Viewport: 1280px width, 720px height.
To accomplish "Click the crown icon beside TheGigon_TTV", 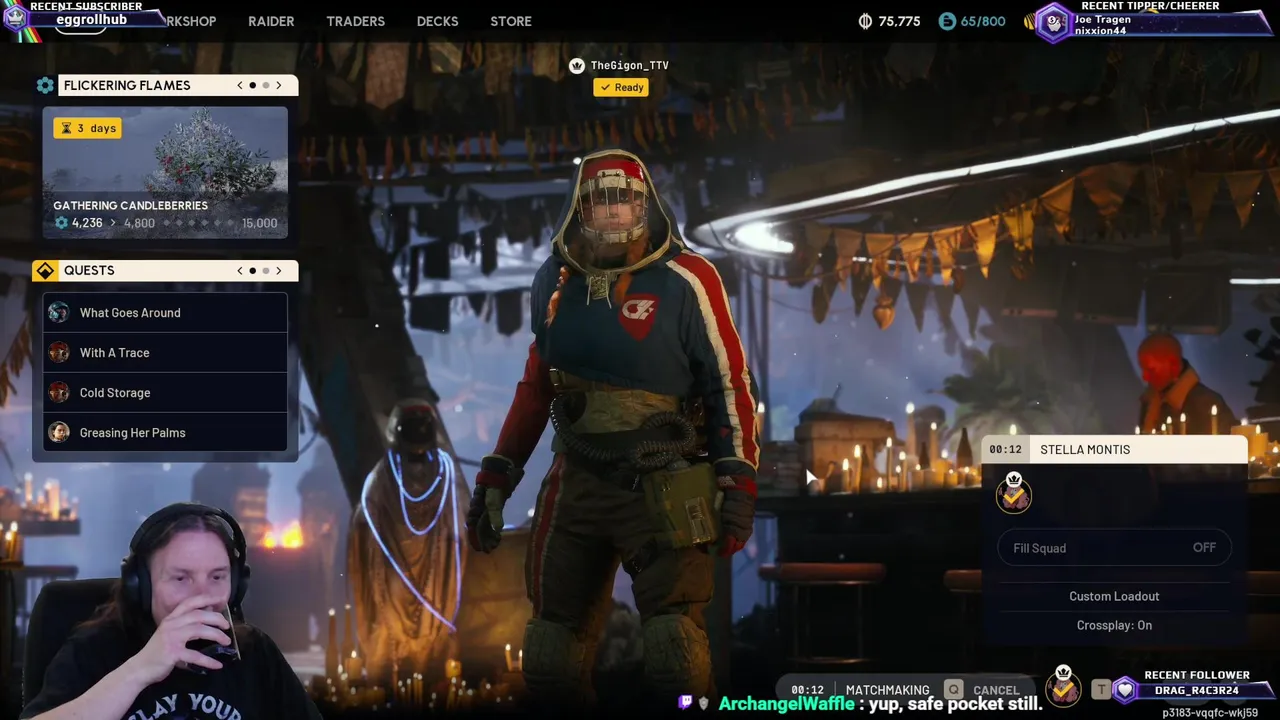I will [577, 65].
